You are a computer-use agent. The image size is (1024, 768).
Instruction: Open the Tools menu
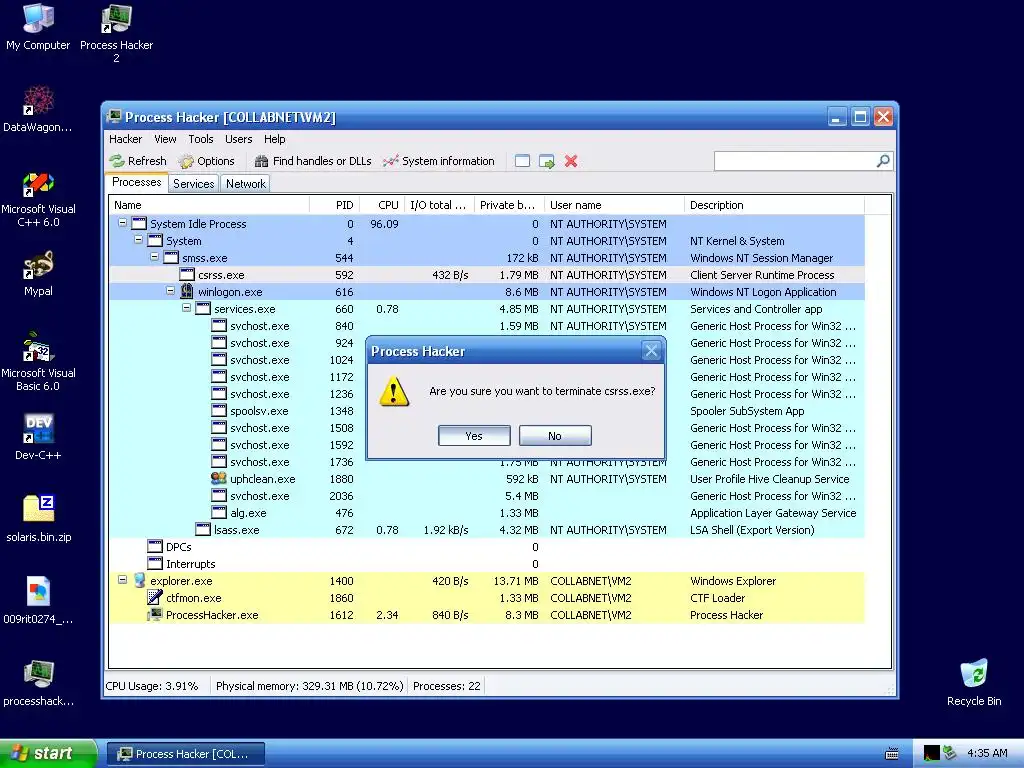(x=201, y=139)
